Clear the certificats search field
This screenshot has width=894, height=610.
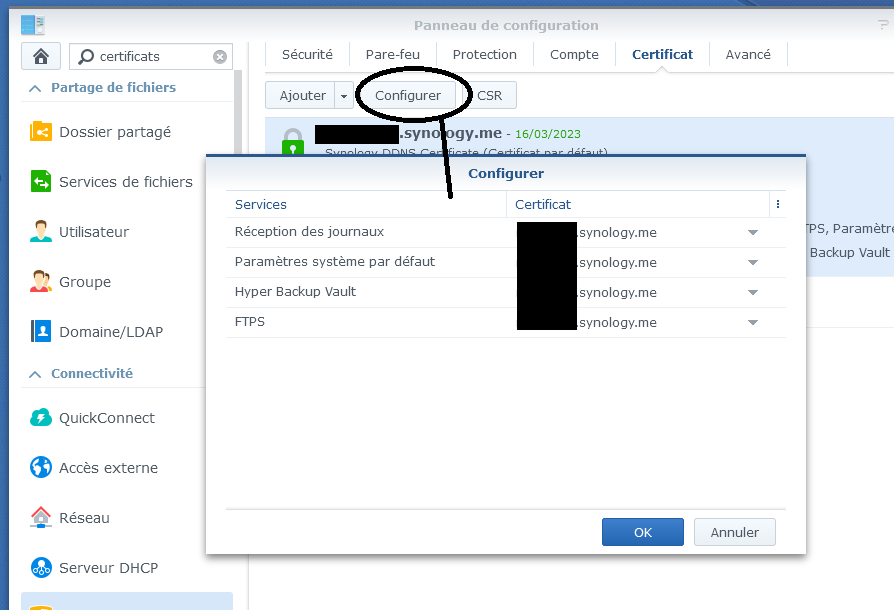pos(220,56)
